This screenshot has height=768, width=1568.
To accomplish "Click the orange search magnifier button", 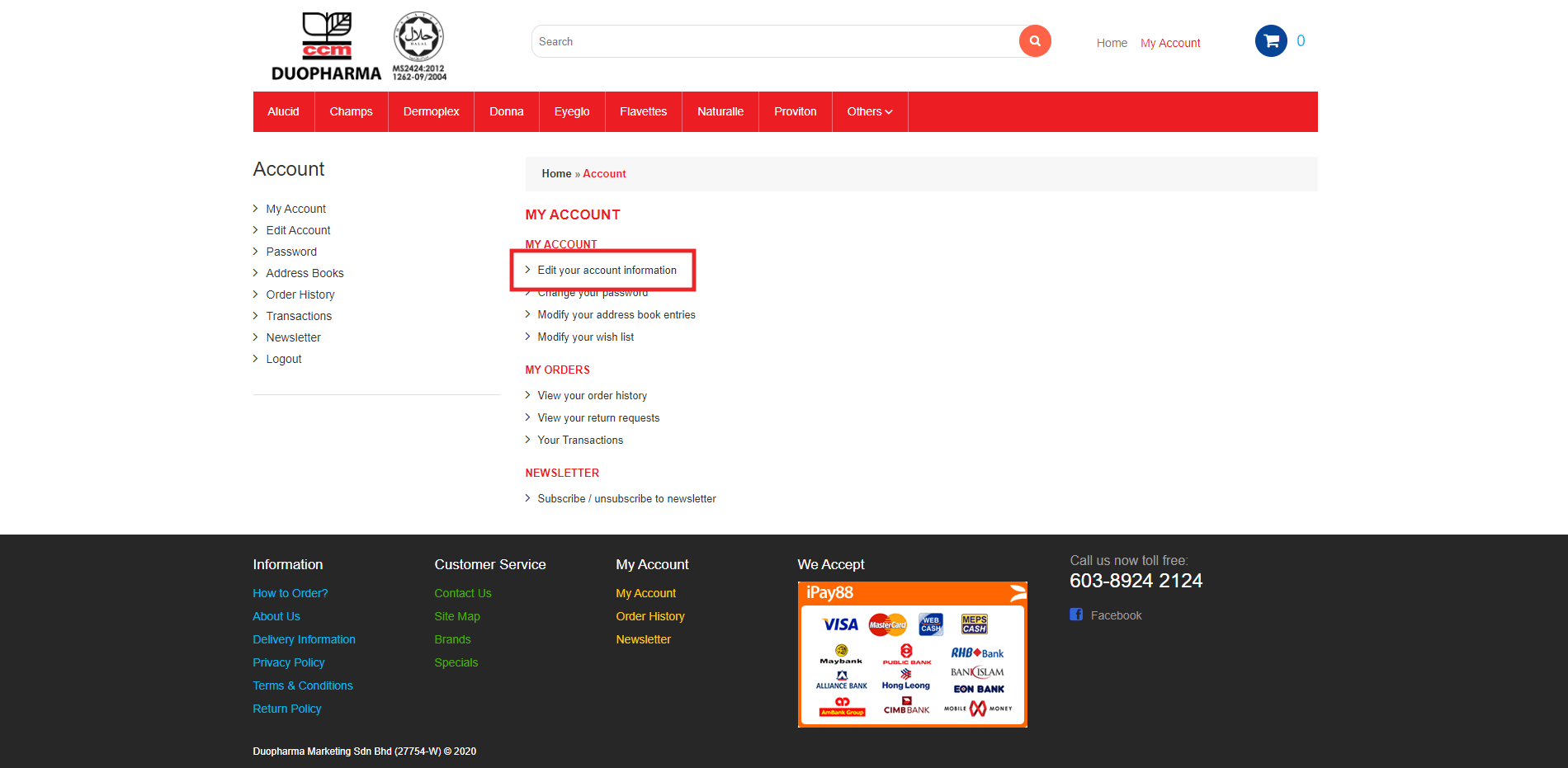I will pos(1034,41).
